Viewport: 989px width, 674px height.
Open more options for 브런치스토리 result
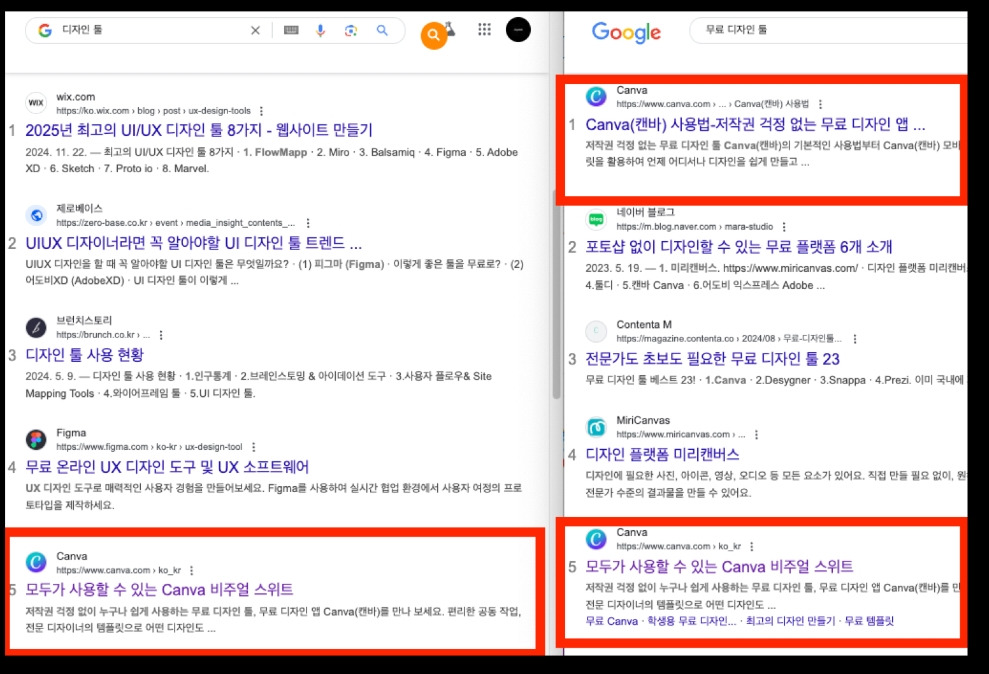[x=161, y=335]
